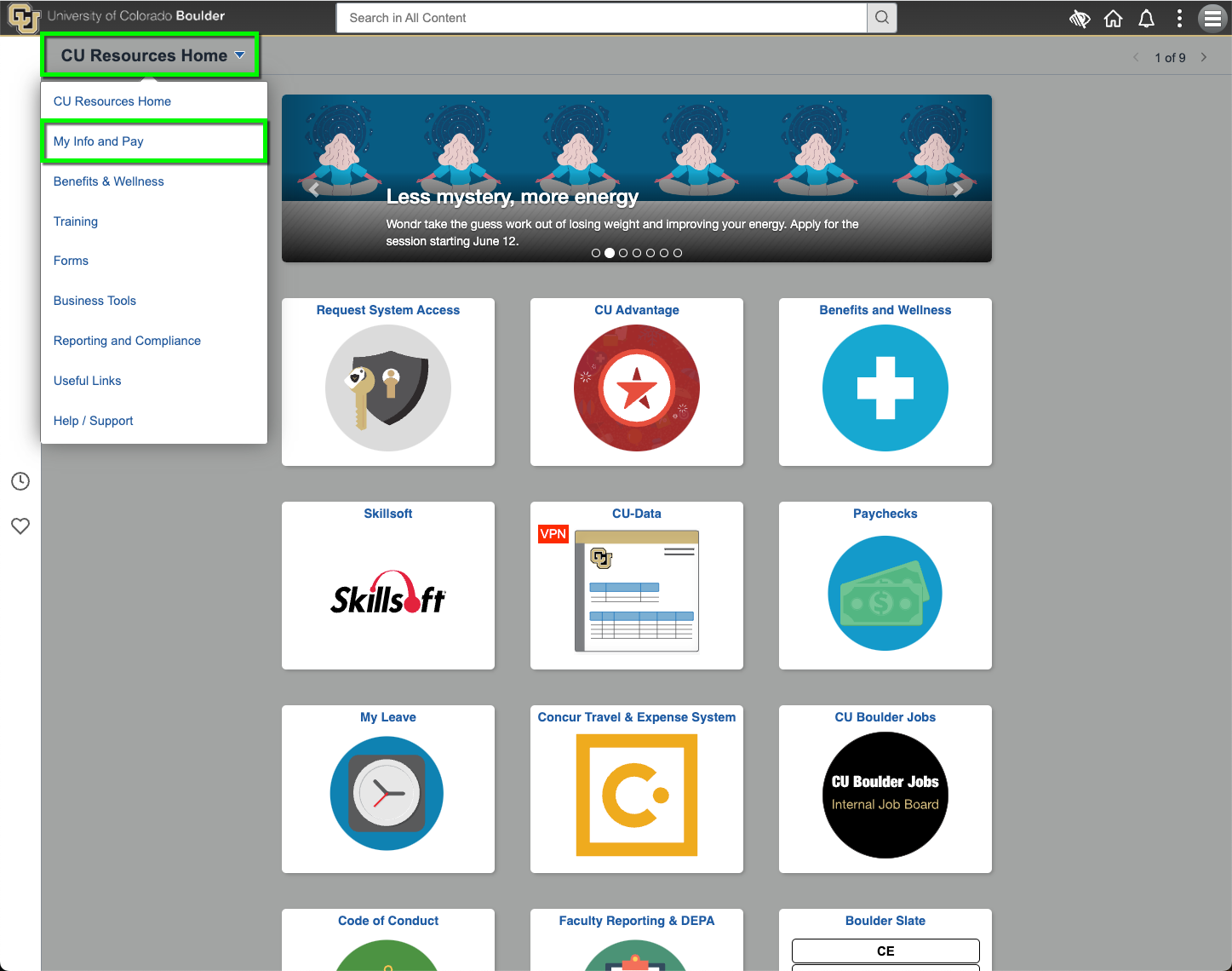The image size is (1232, 971).
Task: Toggle the accessibility eye icon in header
Action: [1080, 19]
